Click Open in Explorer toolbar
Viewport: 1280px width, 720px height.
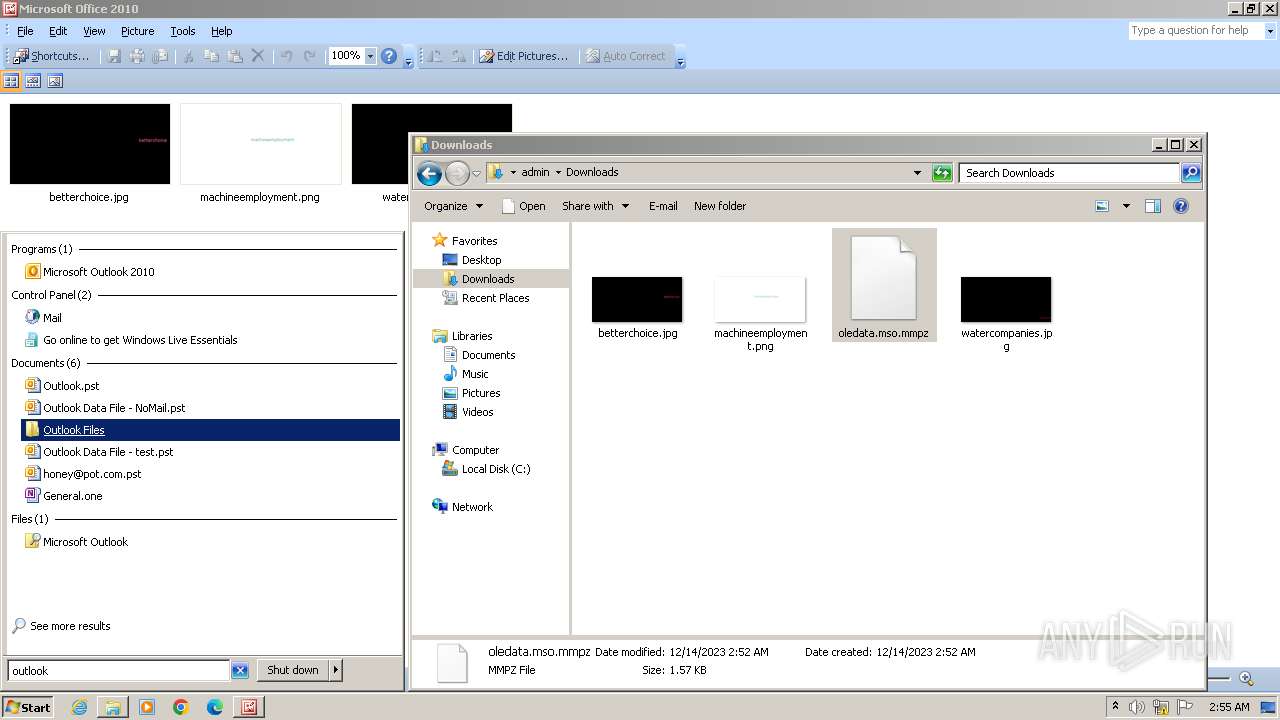pos(523,206)
